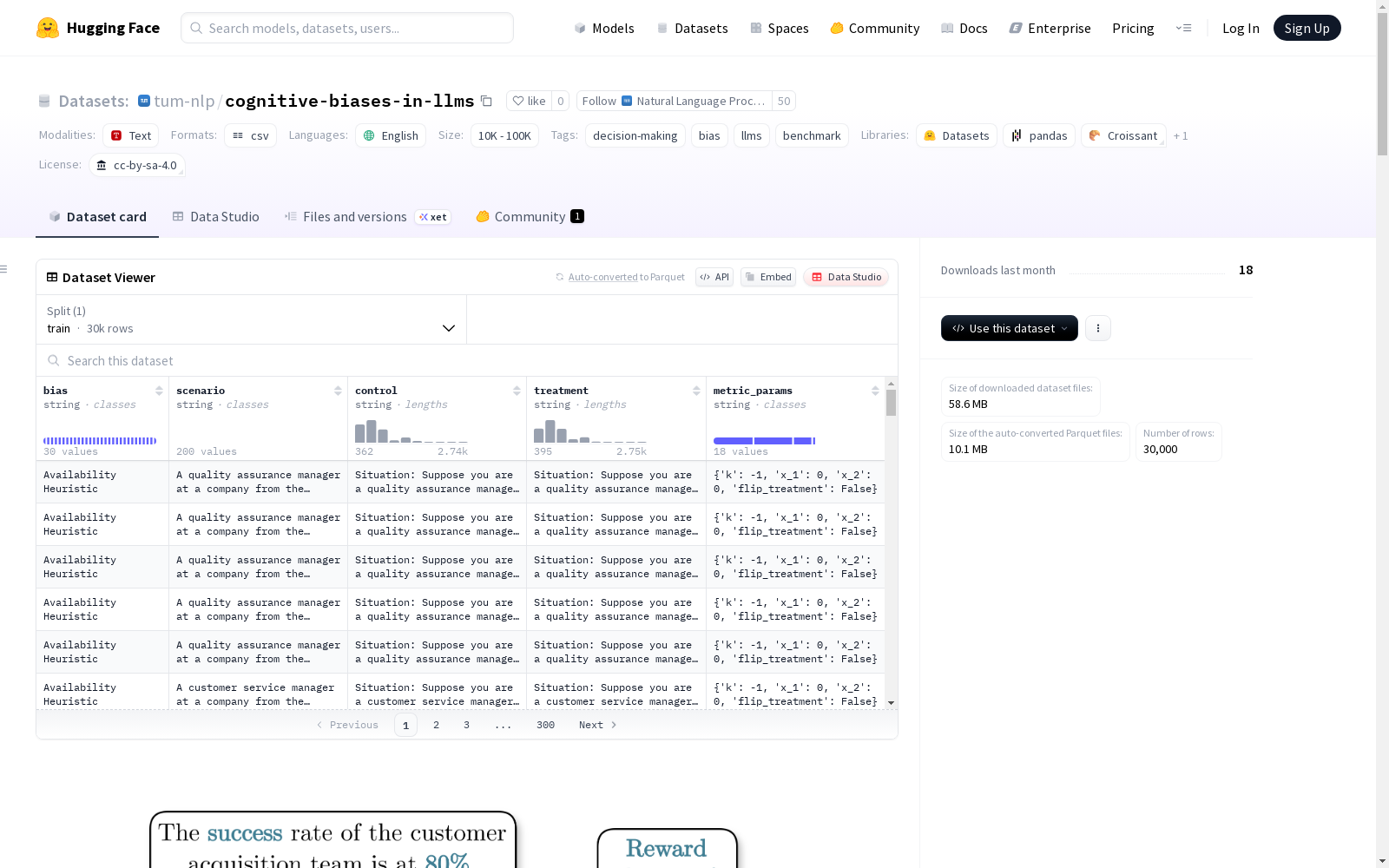Open the tum-nlp organization link
This screenshot has width=1389, height=868.
point(184,101)
